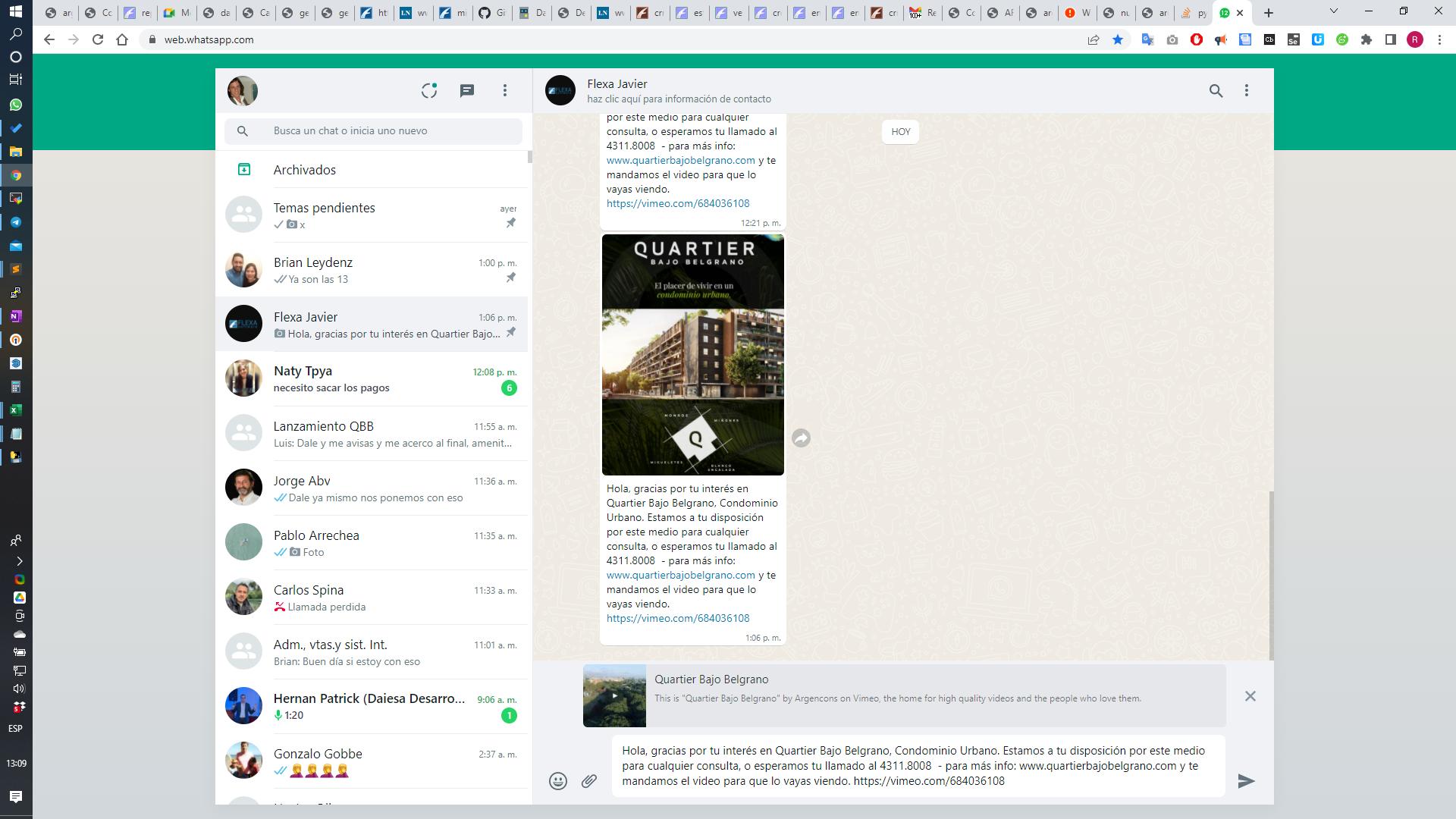Open the Google Translate extension icon
The width and height of the screenshot is (1456, 819).
1148,39
